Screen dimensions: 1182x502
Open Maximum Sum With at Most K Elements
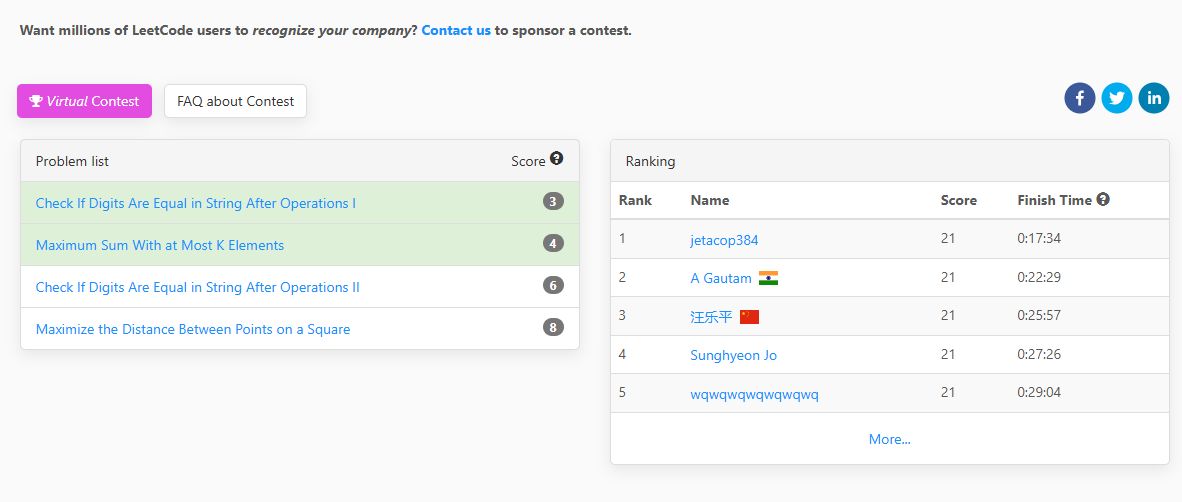click(160, 245)
